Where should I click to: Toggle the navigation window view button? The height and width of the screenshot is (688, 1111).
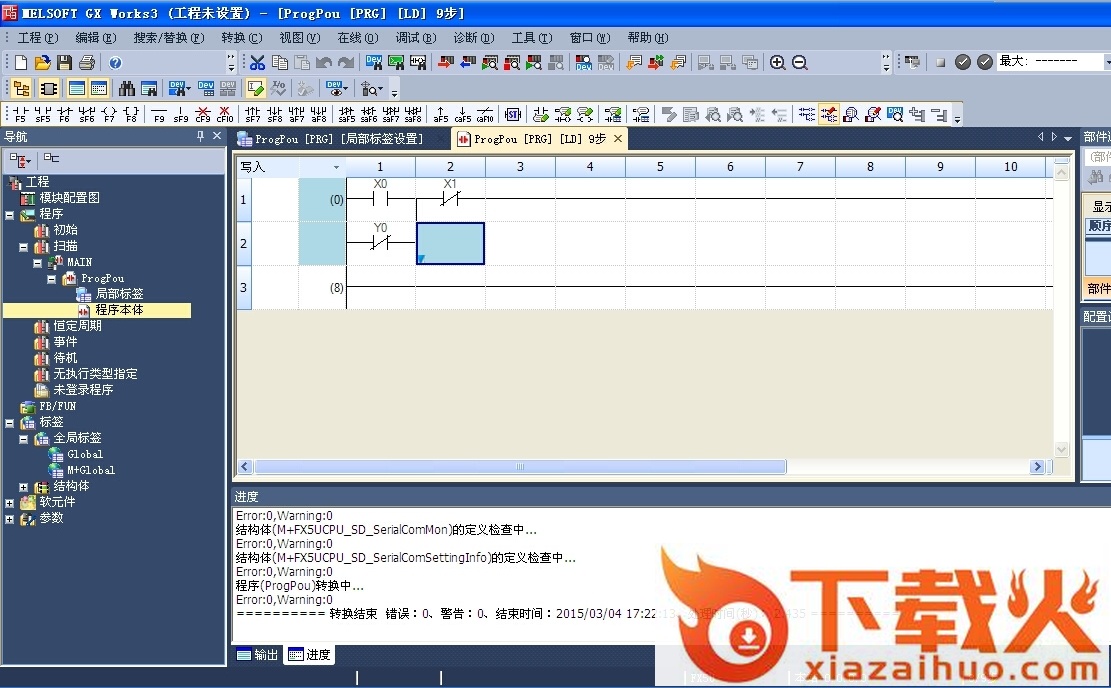tap(21, 88)
